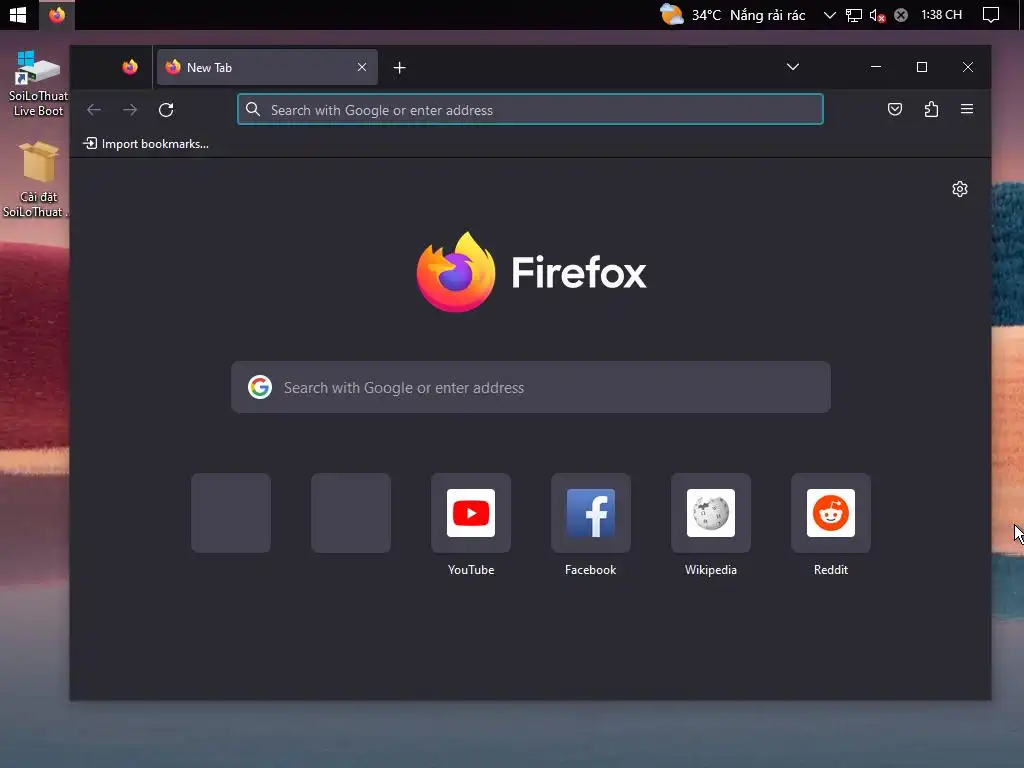Show hidden tray icons chevron

coord(829,14)
